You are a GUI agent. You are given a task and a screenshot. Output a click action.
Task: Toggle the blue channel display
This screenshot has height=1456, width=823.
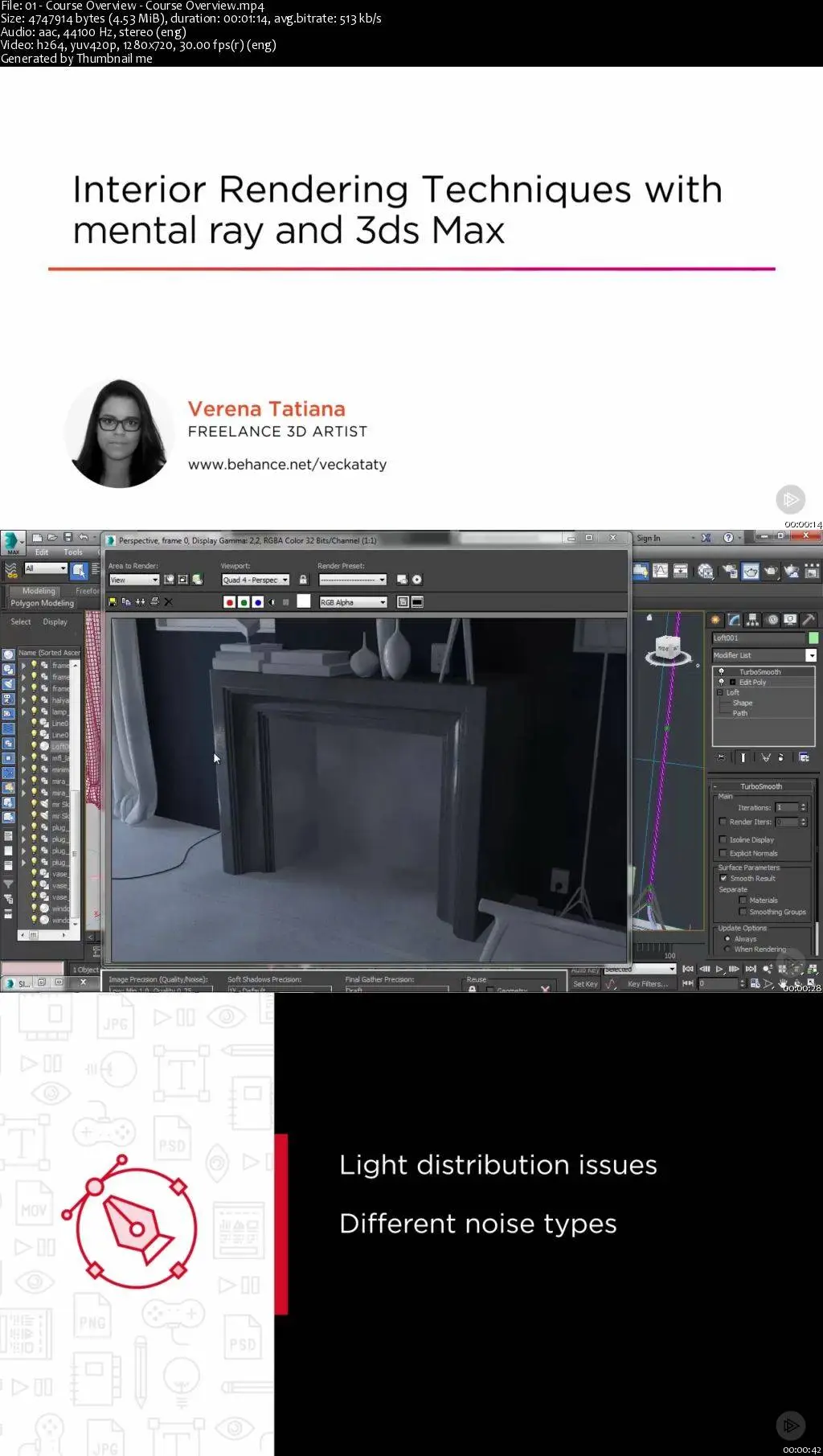tap(258, 601)
